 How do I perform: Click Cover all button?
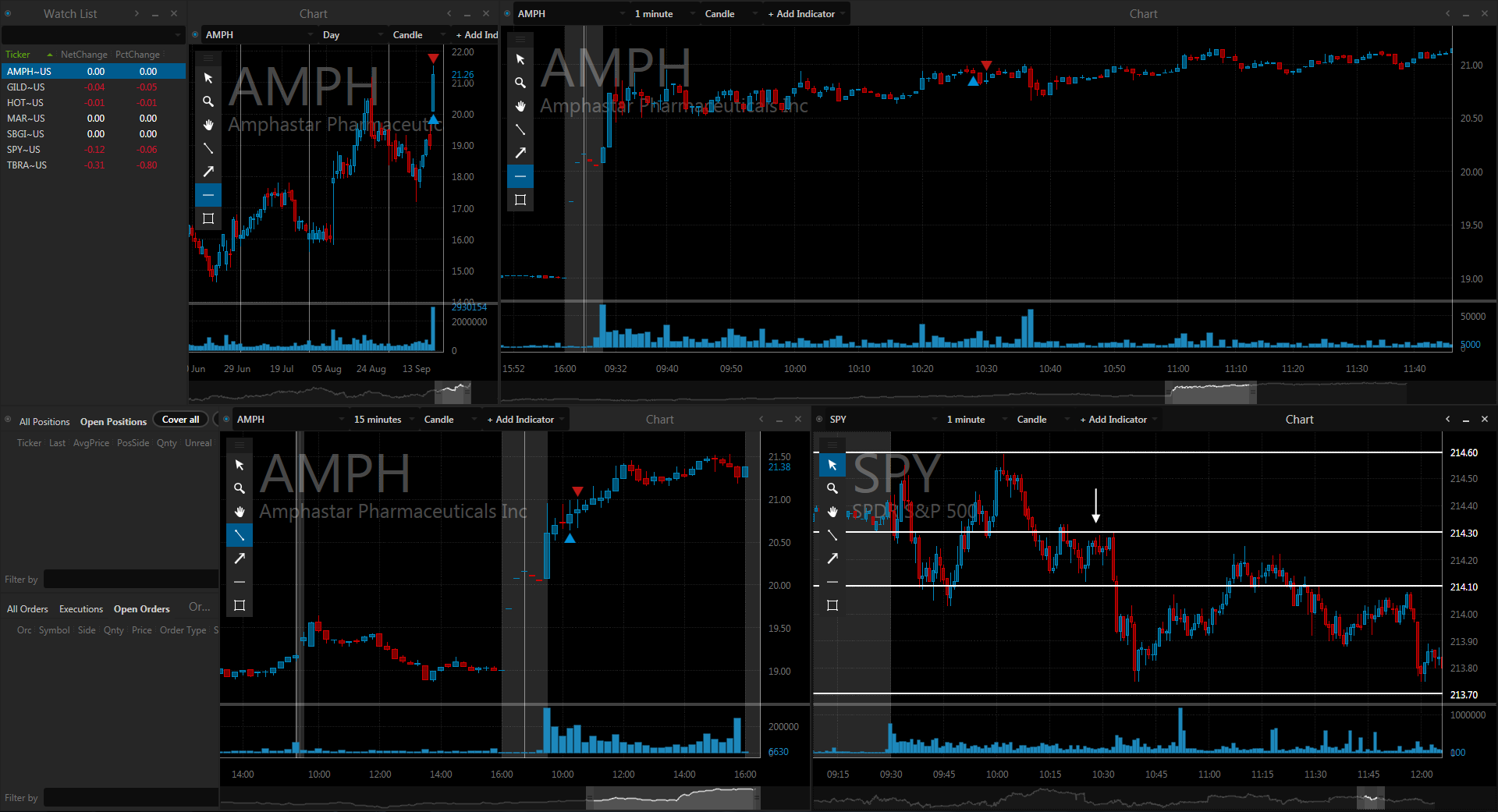click(x=180, y=419)
